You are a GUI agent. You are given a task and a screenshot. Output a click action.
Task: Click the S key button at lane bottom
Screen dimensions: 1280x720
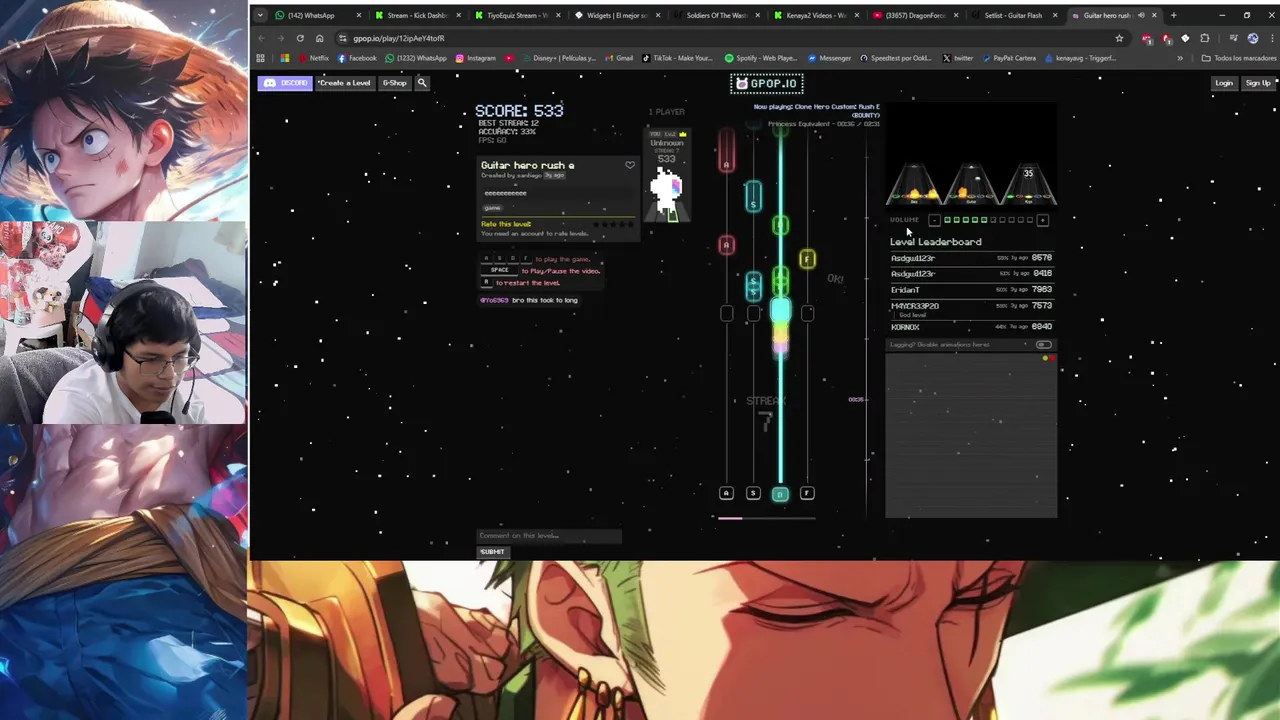click(754, 493)
